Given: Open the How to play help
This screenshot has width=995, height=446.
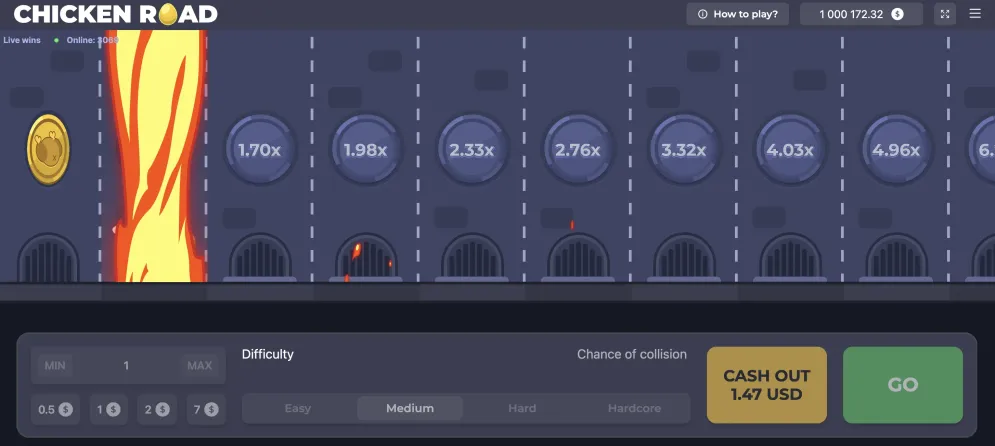Looking at the screenshot, I should click(x=737, y=14).
